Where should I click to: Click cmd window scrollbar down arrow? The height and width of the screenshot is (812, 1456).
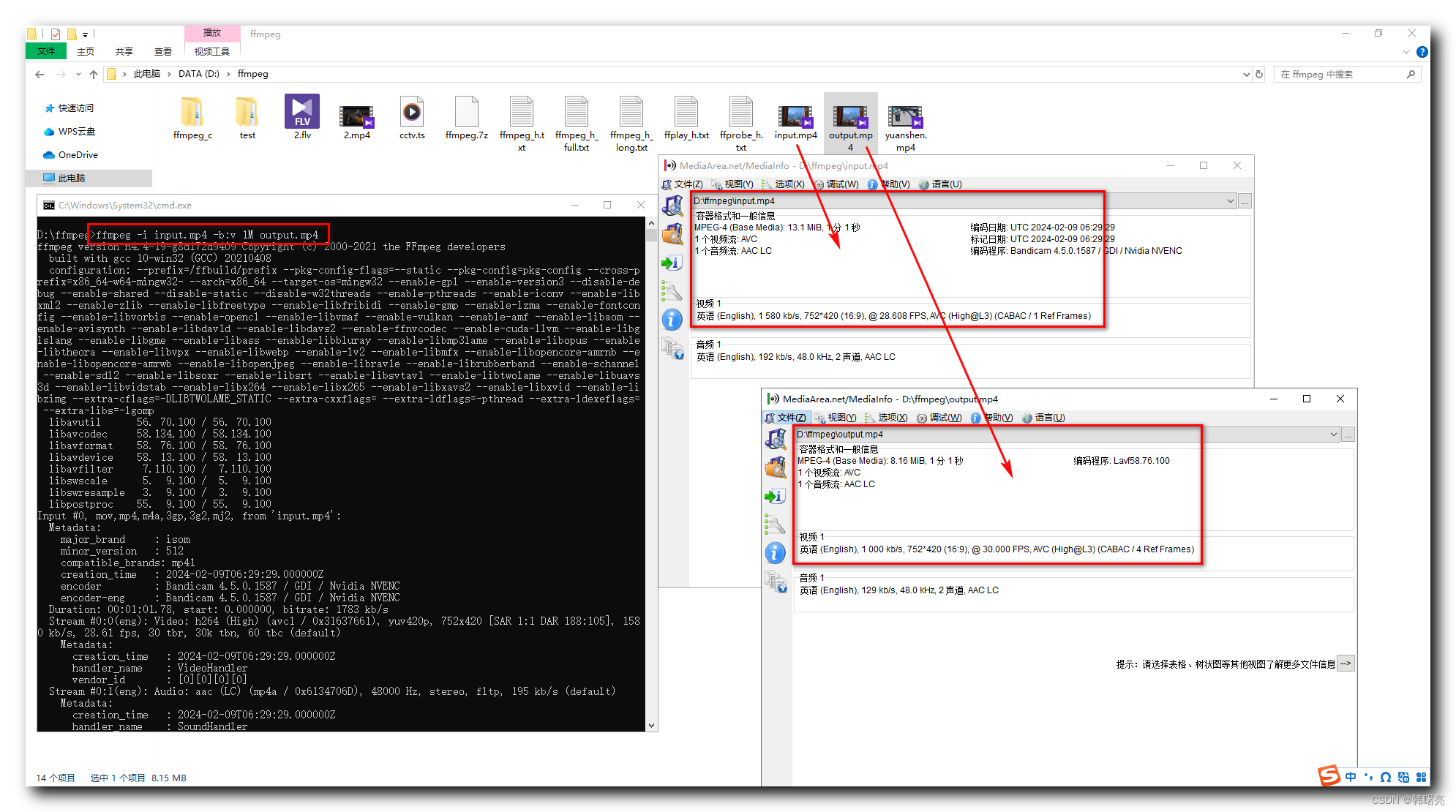[651, 726]
